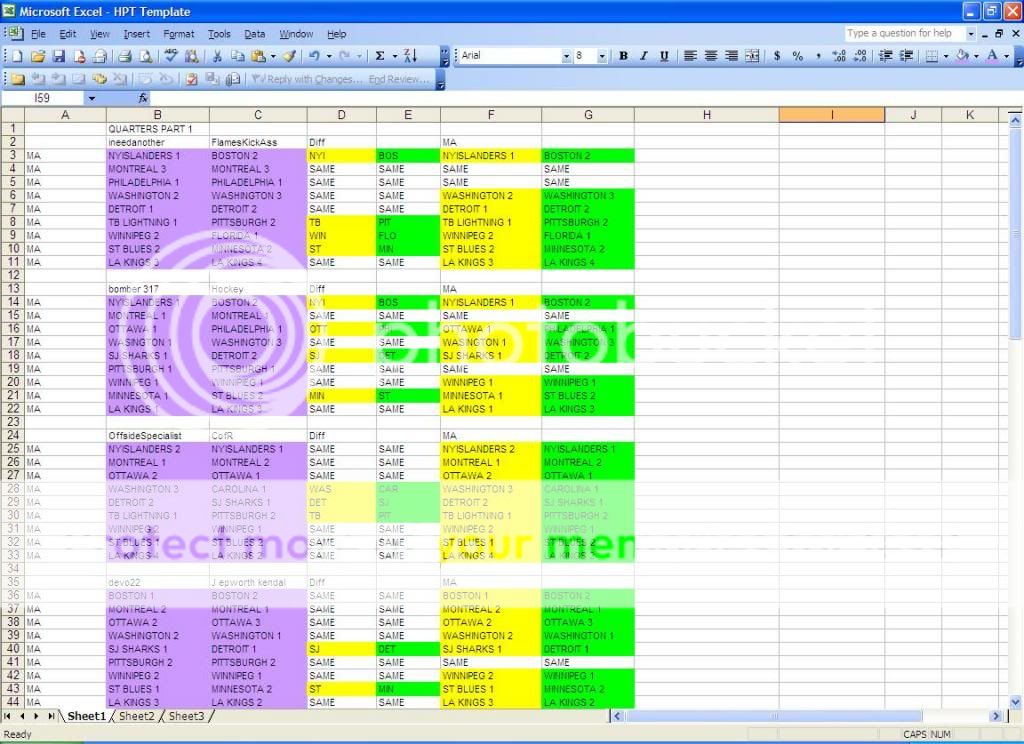The width and height of the screenshot is (1024, 744).
Task: Expand the Paste options arrow
Action: [272, 56]
